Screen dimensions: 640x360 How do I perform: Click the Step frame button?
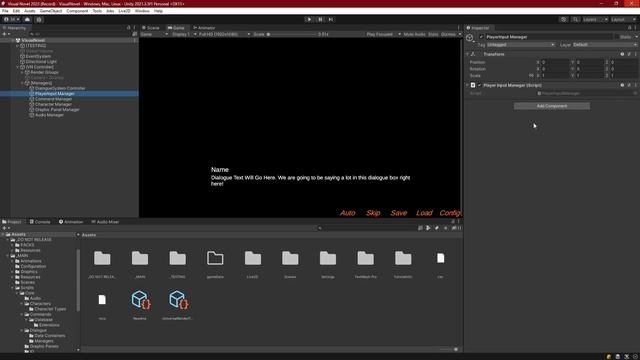click(331, 19)
